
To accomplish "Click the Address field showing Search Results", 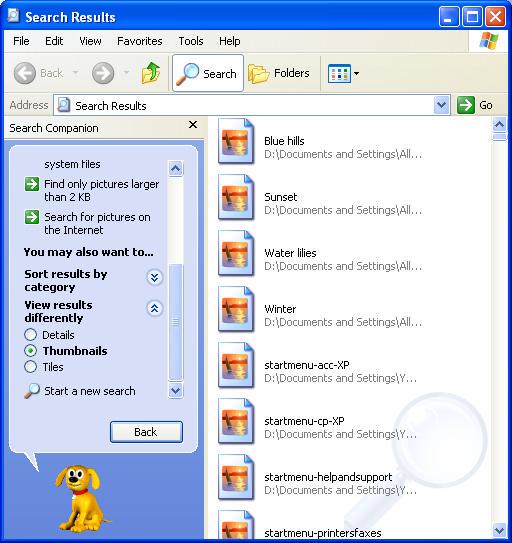I will tap(252, 105).
